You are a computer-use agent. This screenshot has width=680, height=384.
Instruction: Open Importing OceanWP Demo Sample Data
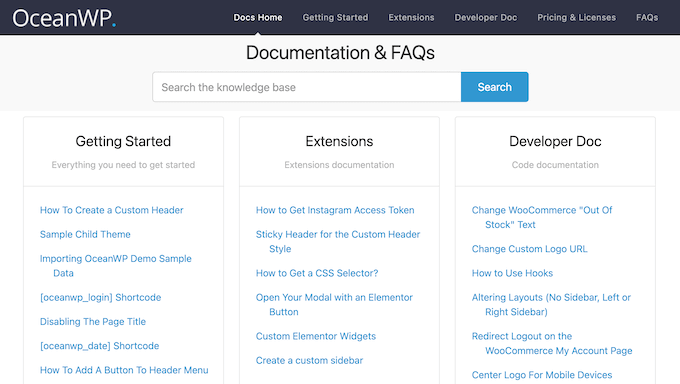115,266
